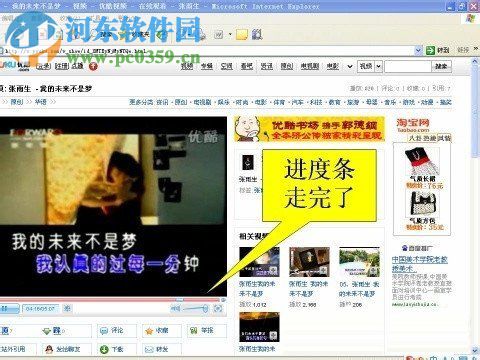
Task: Click the red round icon beside login links
Action: pos(93,66)
